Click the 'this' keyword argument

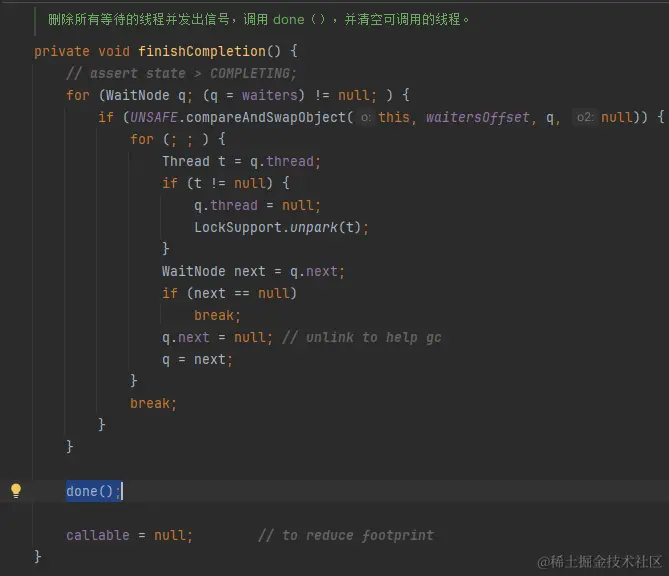click(x=393, y=117)
